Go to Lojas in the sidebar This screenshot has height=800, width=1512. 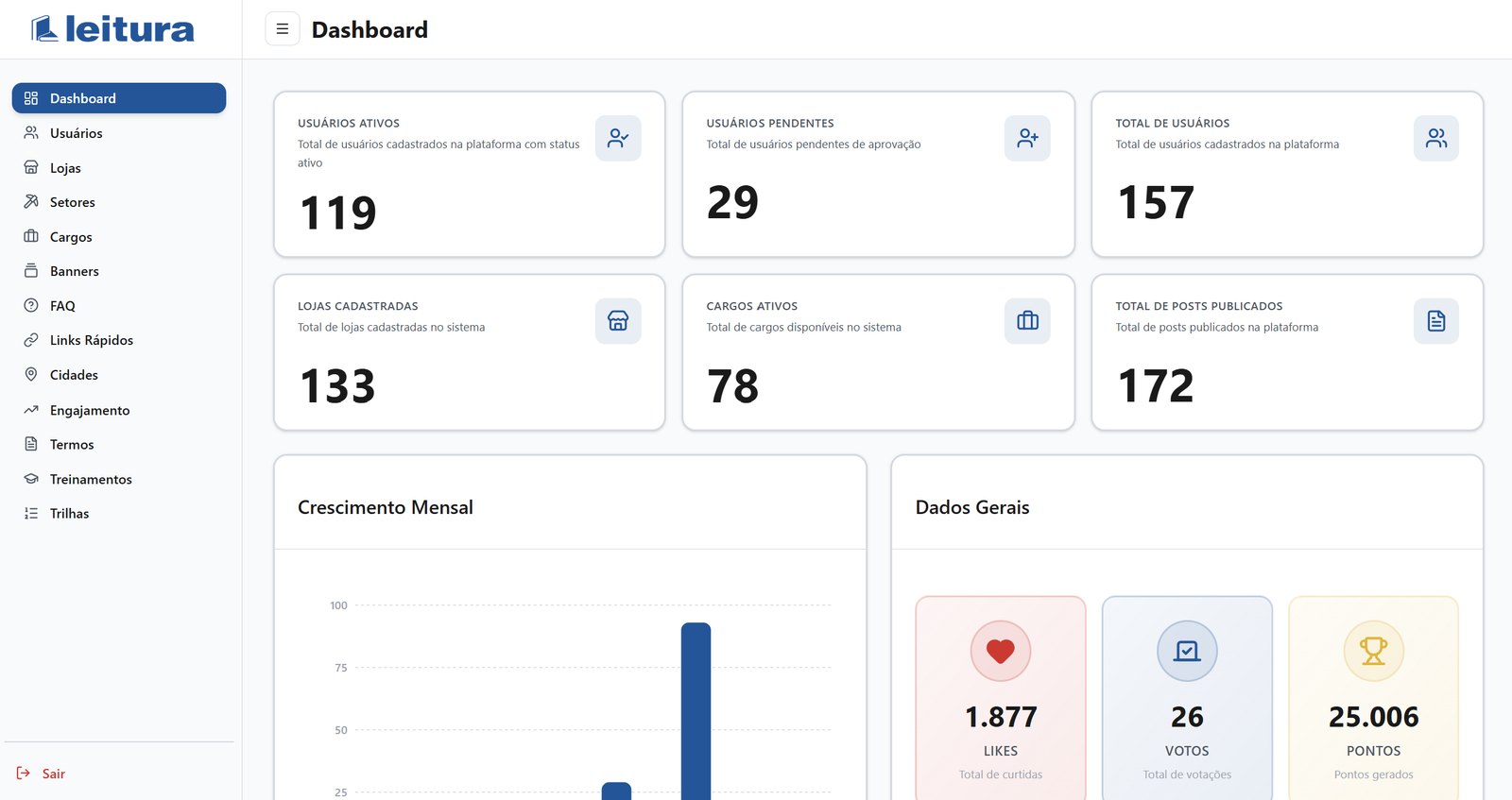(119, 168)
